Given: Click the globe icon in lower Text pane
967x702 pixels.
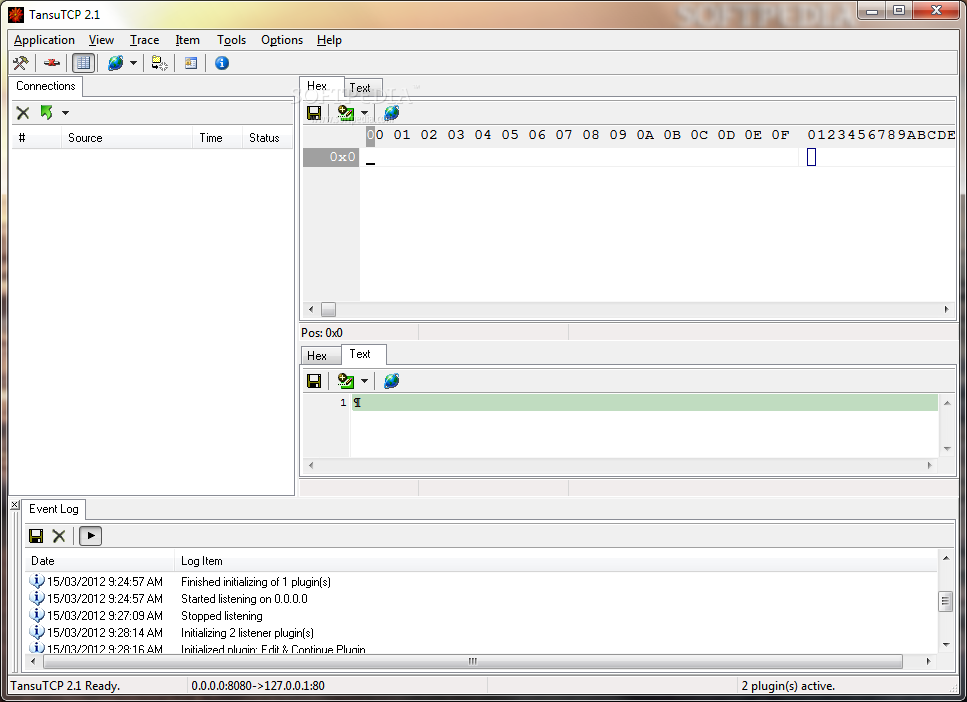Looking at the screenshot, I should point(392,381).
